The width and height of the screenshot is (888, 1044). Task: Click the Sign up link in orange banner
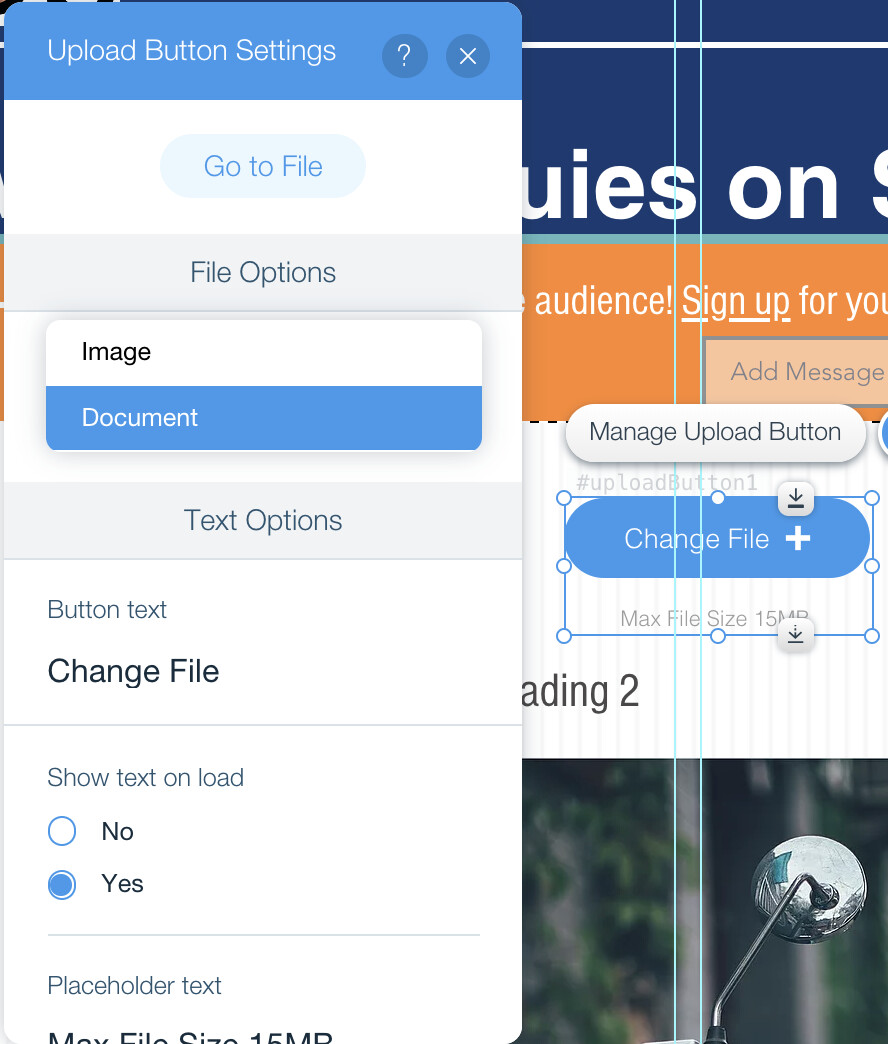736,301
